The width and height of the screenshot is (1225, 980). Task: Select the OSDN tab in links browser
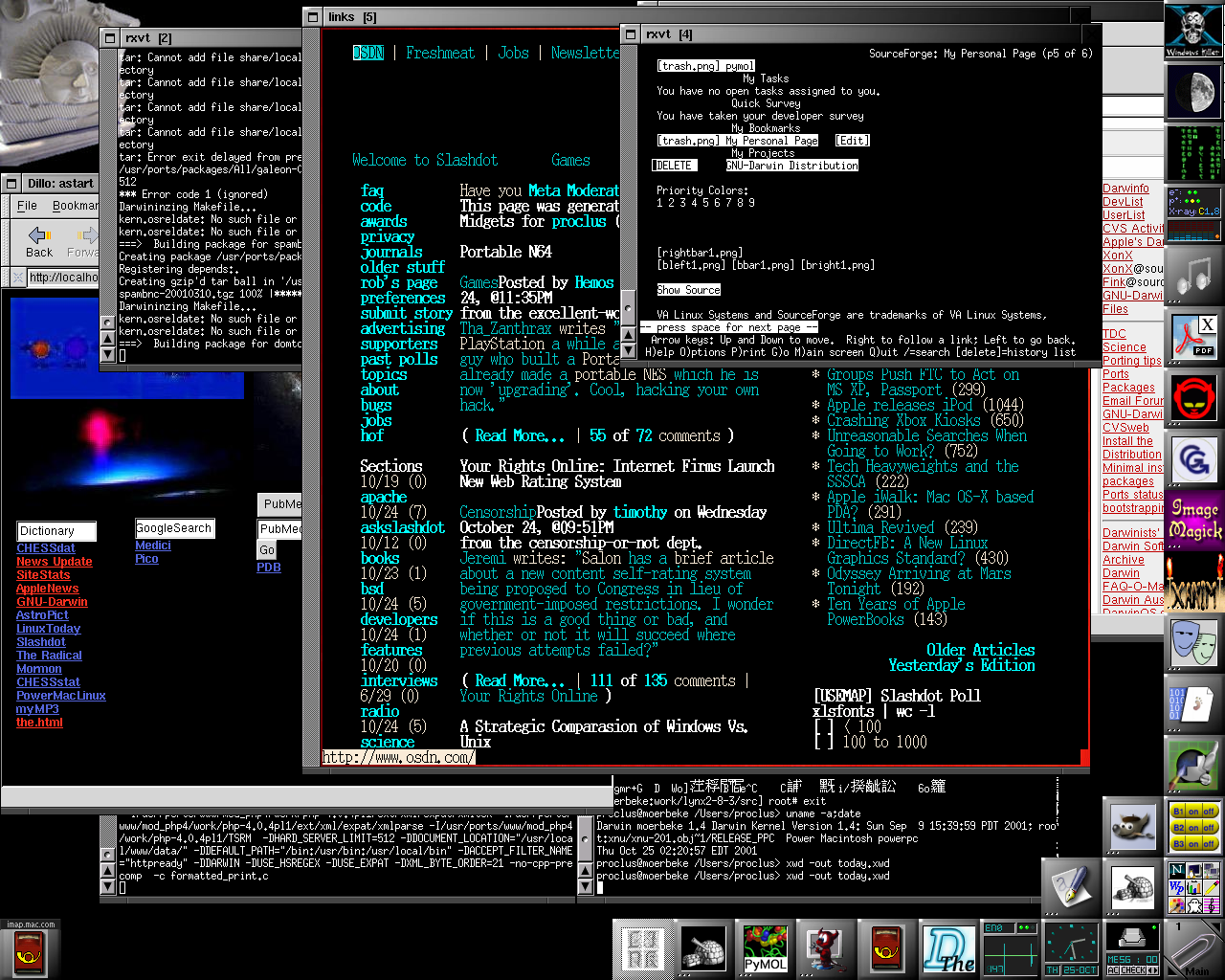click(x=367, y=53)
